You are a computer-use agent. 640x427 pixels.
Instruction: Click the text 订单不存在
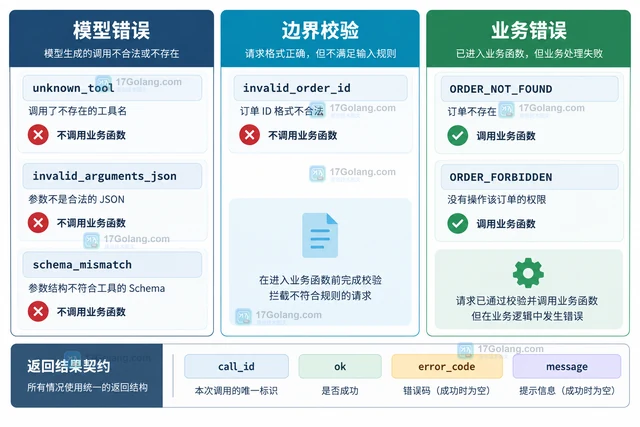pos(472,111)
